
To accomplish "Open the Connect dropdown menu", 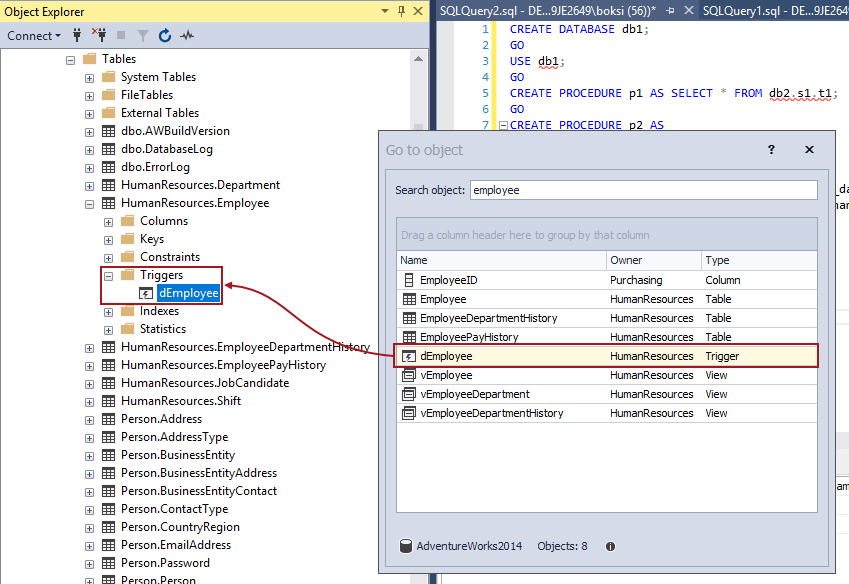I will click(x=33, y=36).
